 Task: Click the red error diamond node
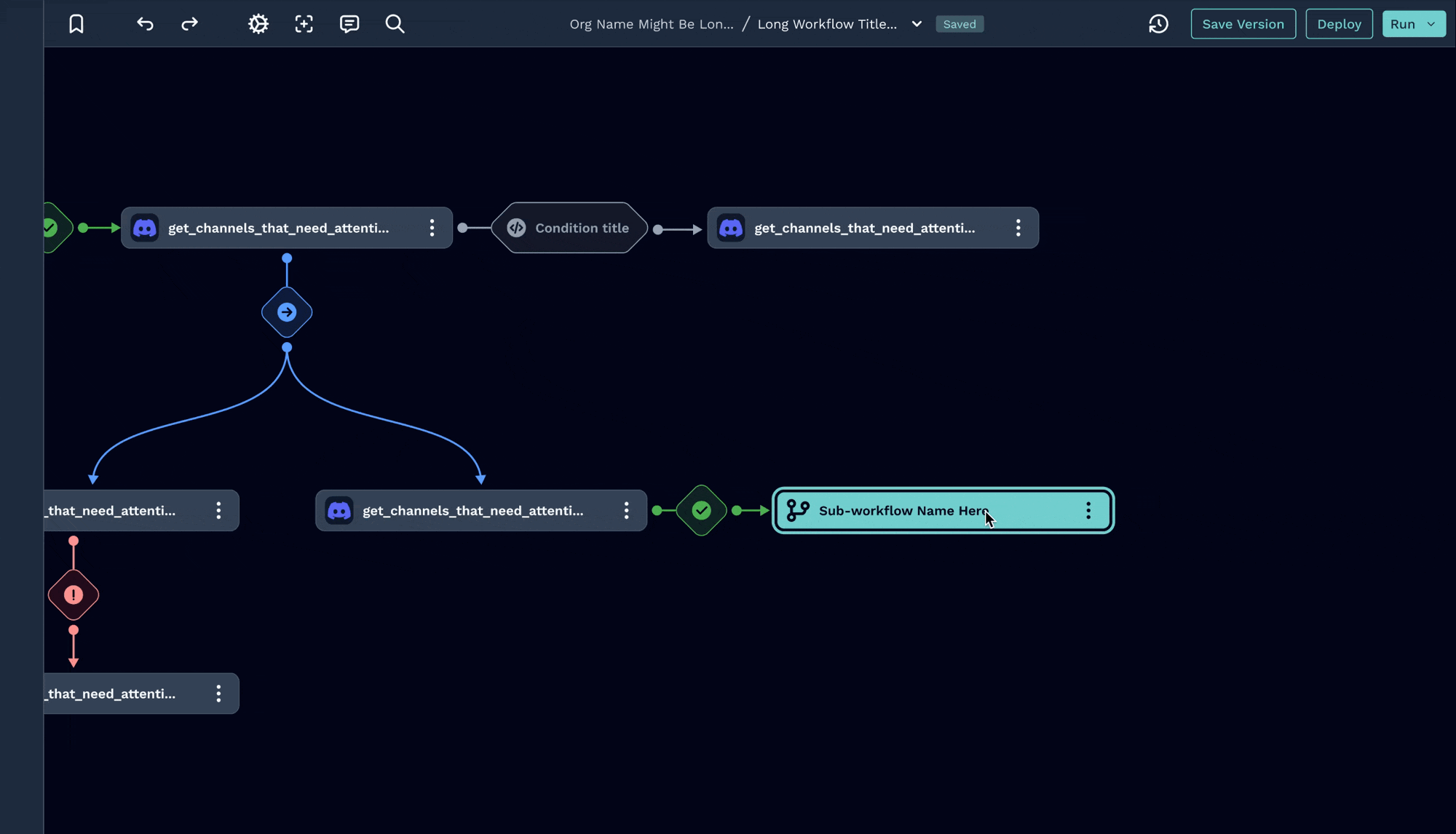coord(74,595)
